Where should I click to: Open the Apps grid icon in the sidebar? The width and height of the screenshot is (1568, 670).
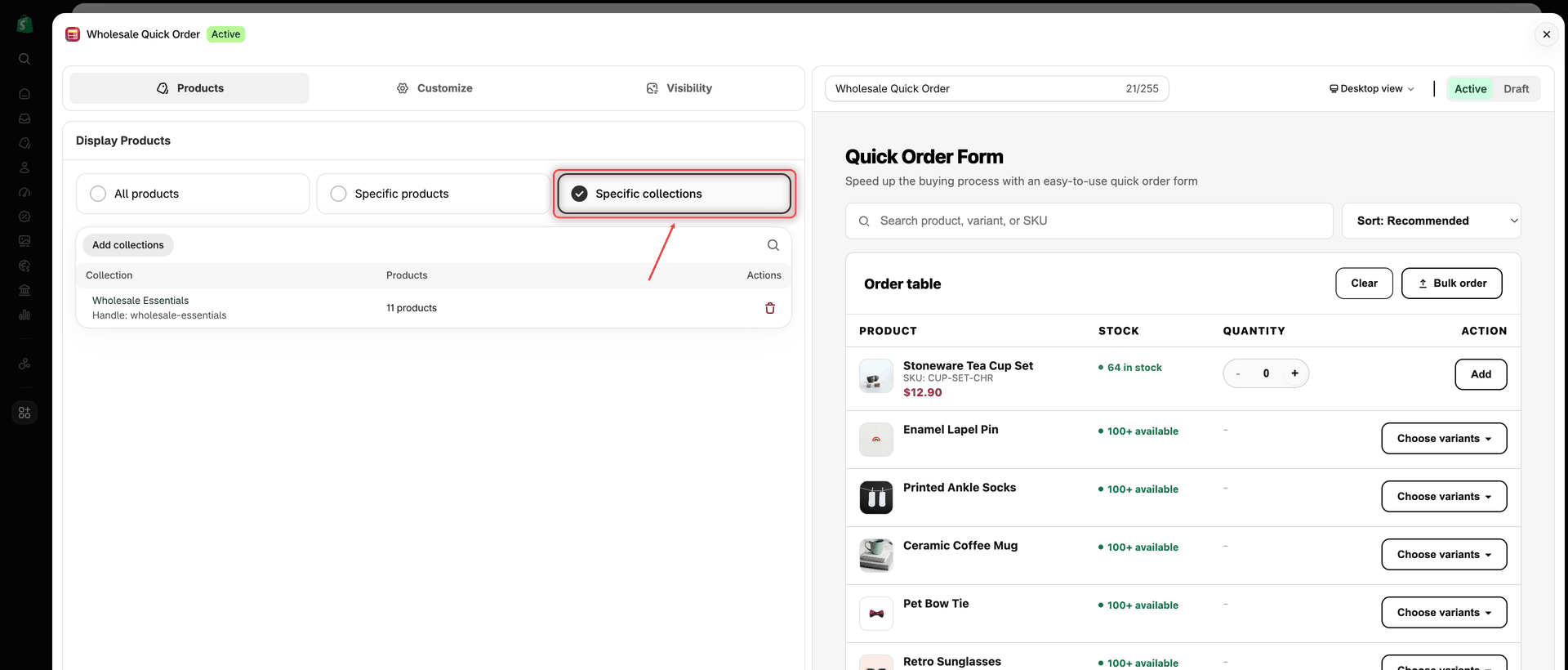(24, 413)
